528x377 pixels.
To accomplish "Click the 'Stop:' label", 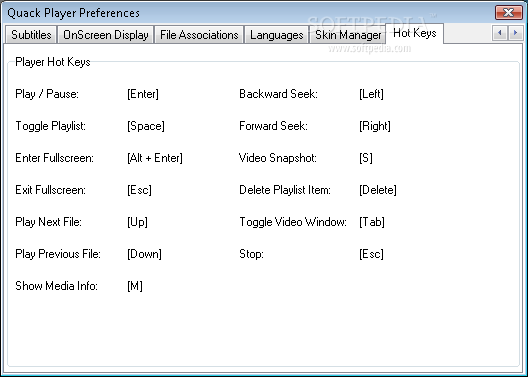I will (x=251, y=254).
